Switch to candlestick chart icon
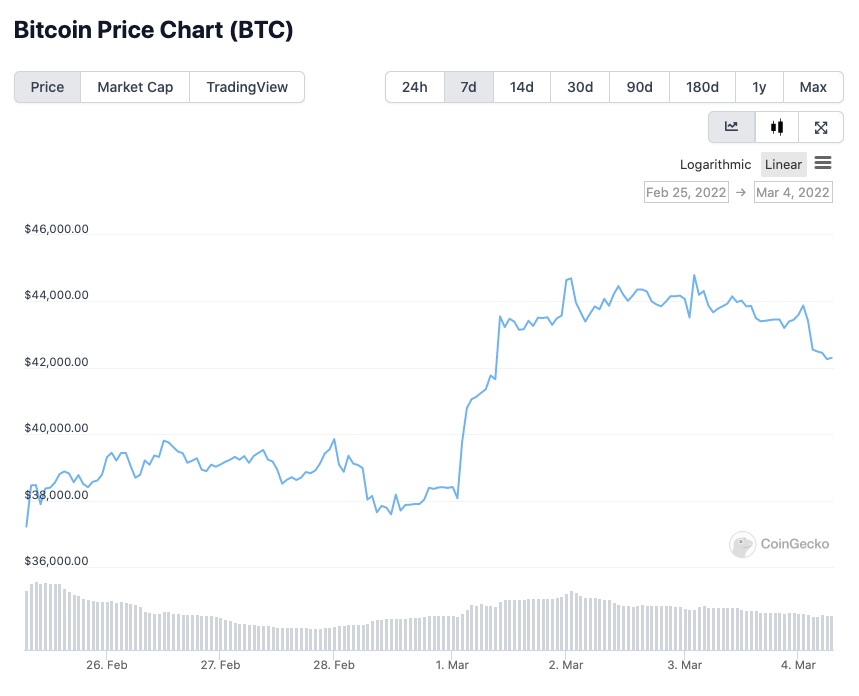The image size is (859, 696). (x=777, y=127)
